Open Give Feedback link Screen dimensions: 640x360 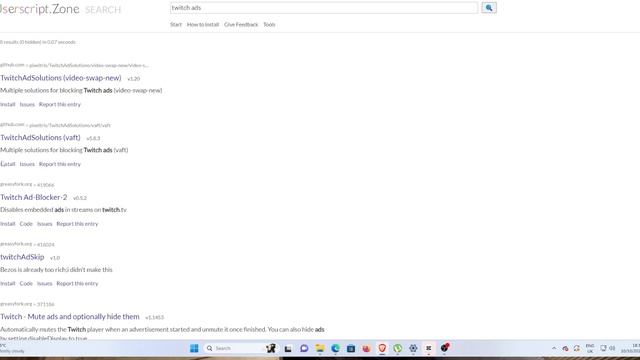click(241, 24)
